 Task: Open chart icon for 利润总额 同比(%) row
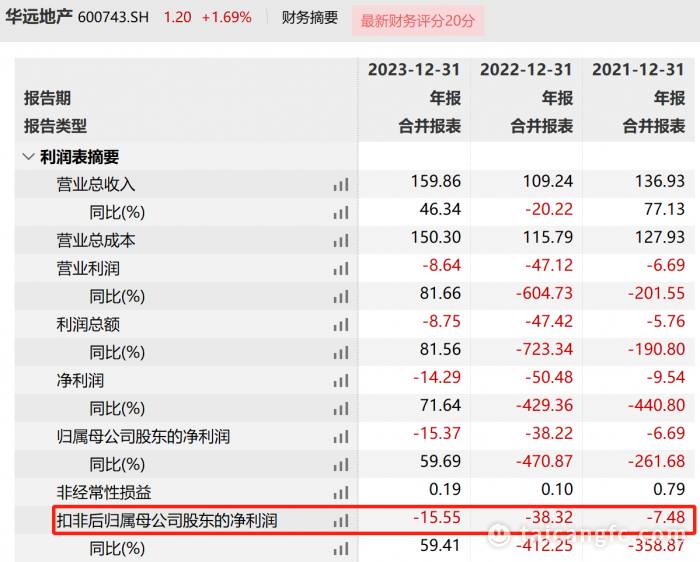341,353
